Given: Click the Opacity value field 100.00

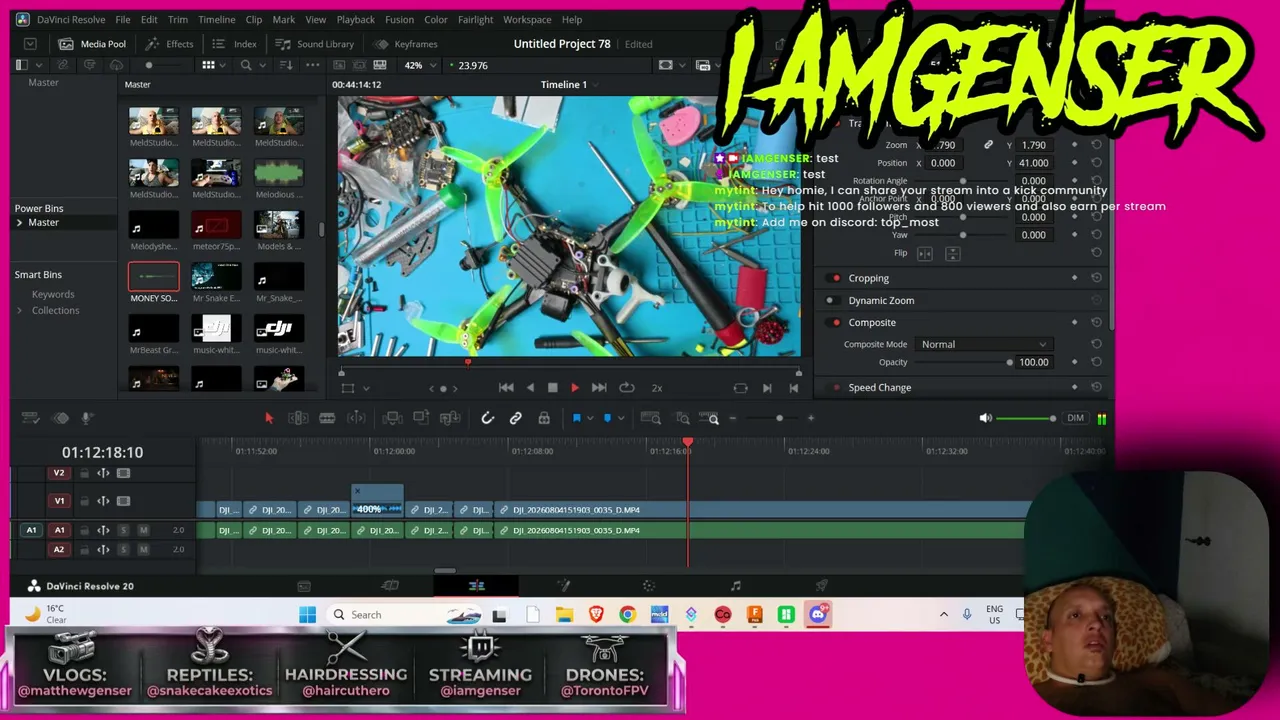Looking at the screenshot, I should pyautogui.click(x=1034, y=362).
